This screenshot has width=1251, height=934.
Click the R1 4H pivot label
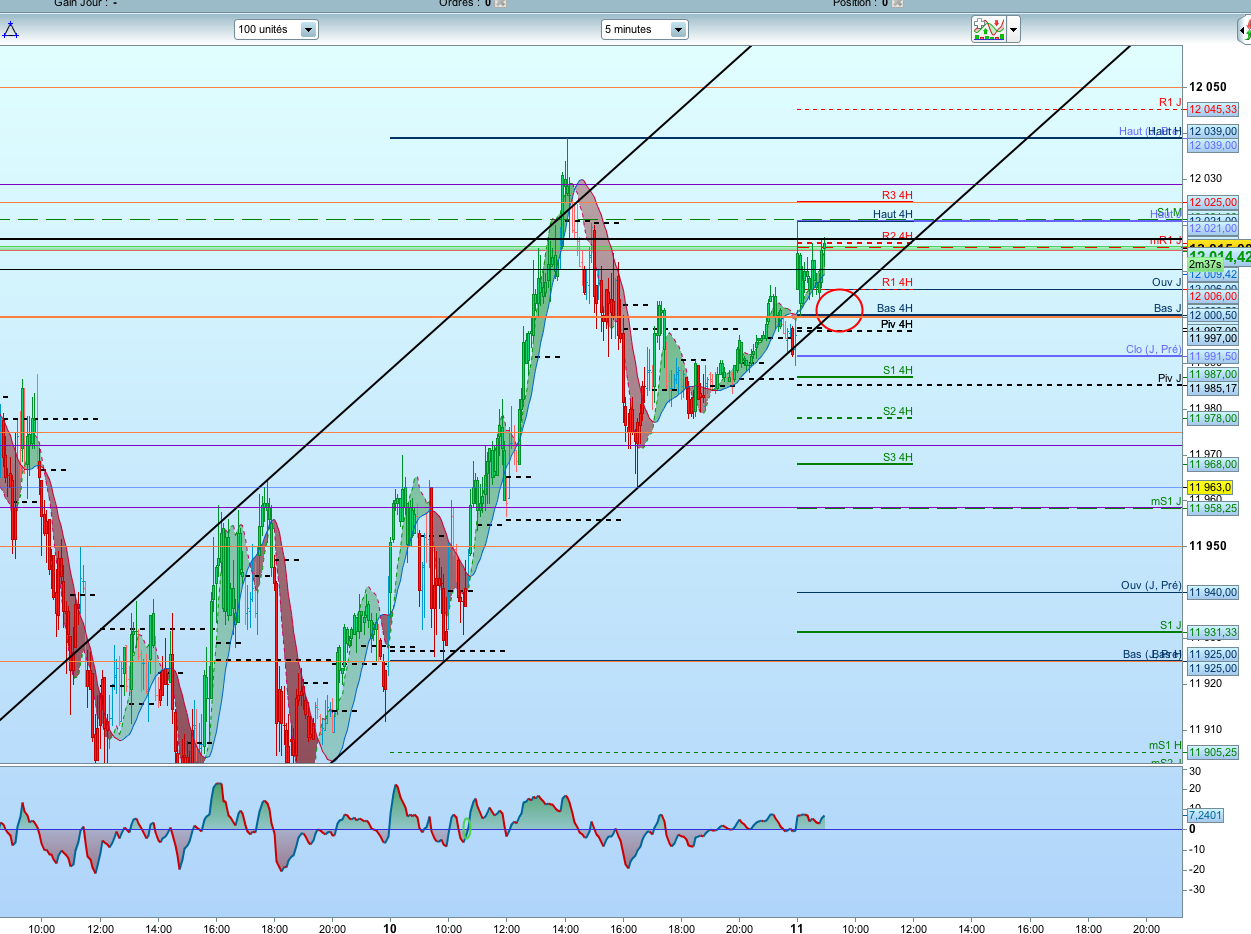(x=897, y=282)
